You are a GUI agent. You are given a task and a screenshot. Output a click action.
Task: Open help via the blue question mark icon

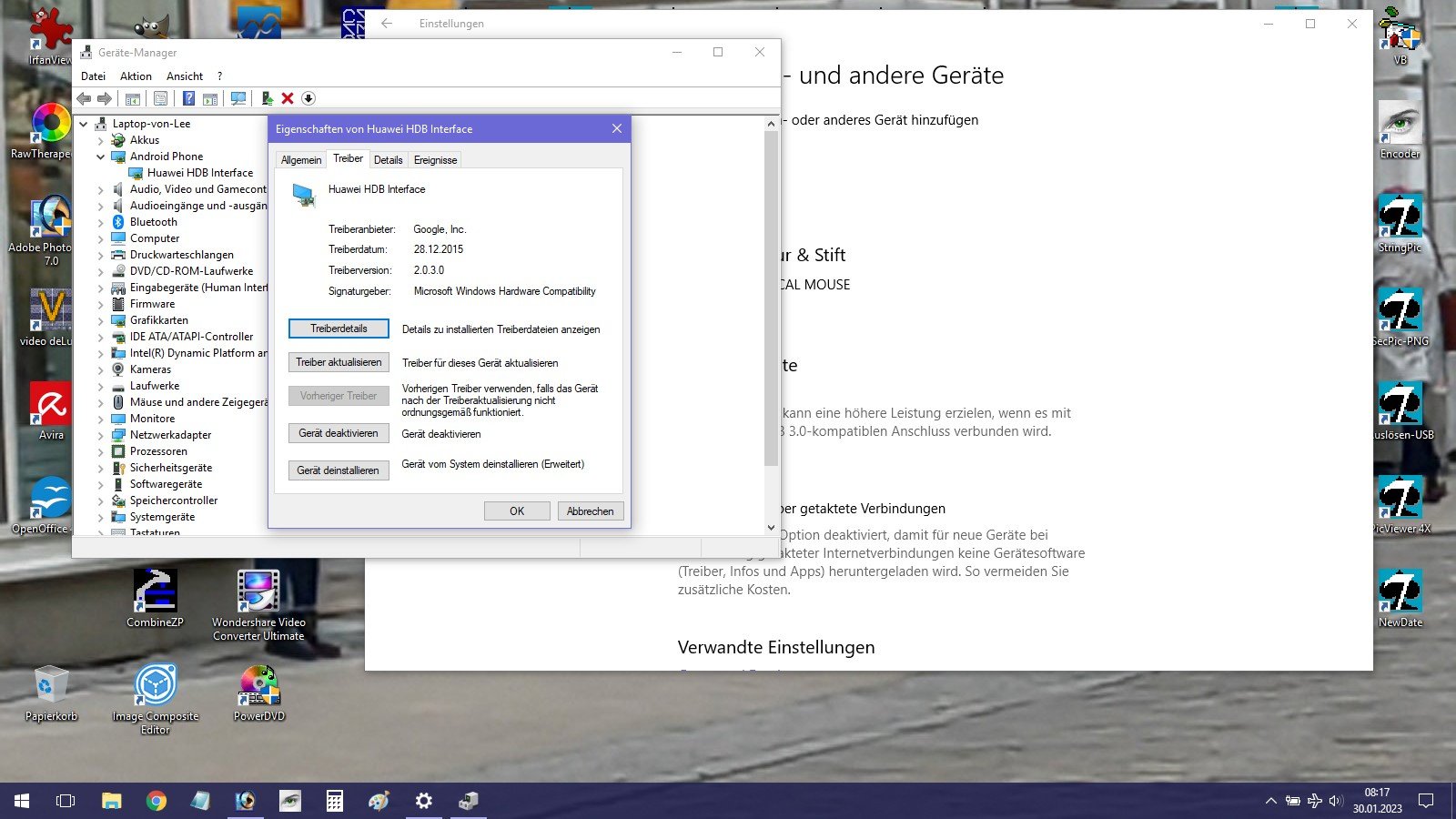188,98
